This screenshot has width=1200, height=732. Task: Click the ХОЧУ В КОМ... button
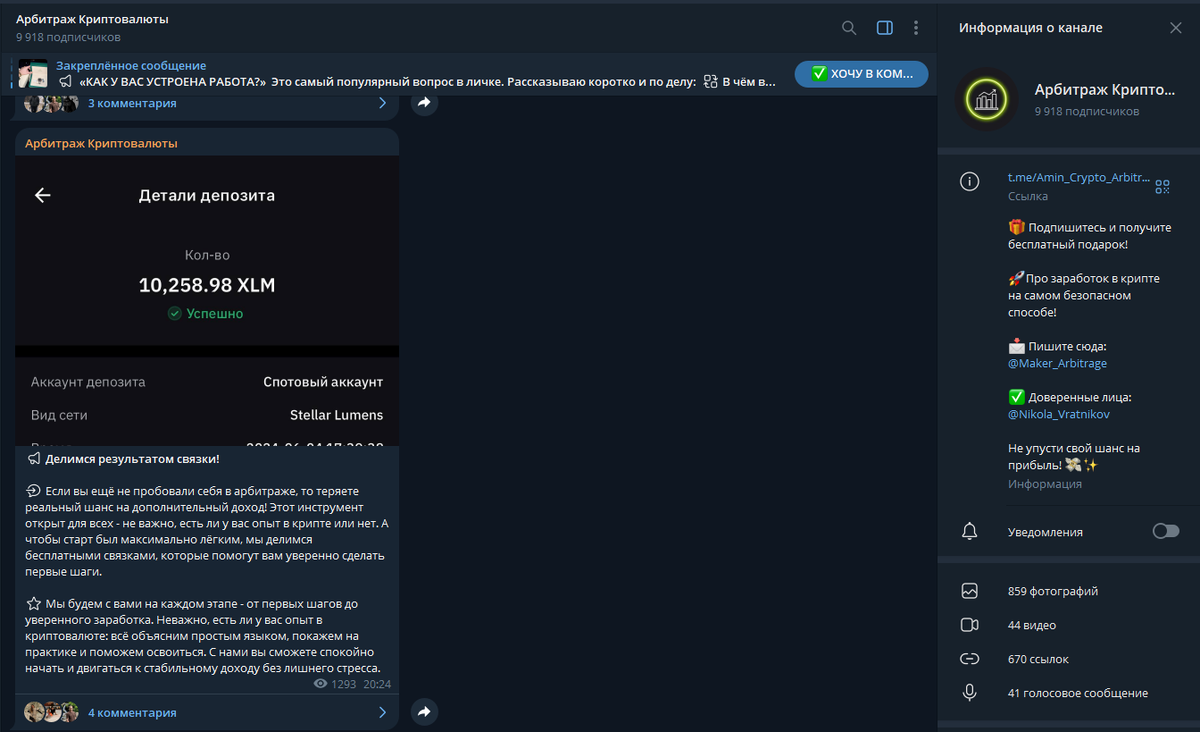861,74
